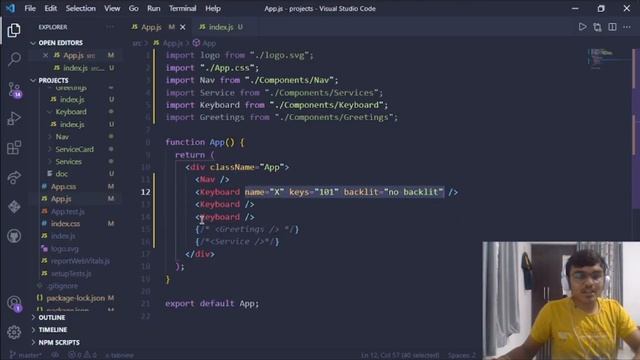Close App.js in Open Editors list

coord(45,55)
